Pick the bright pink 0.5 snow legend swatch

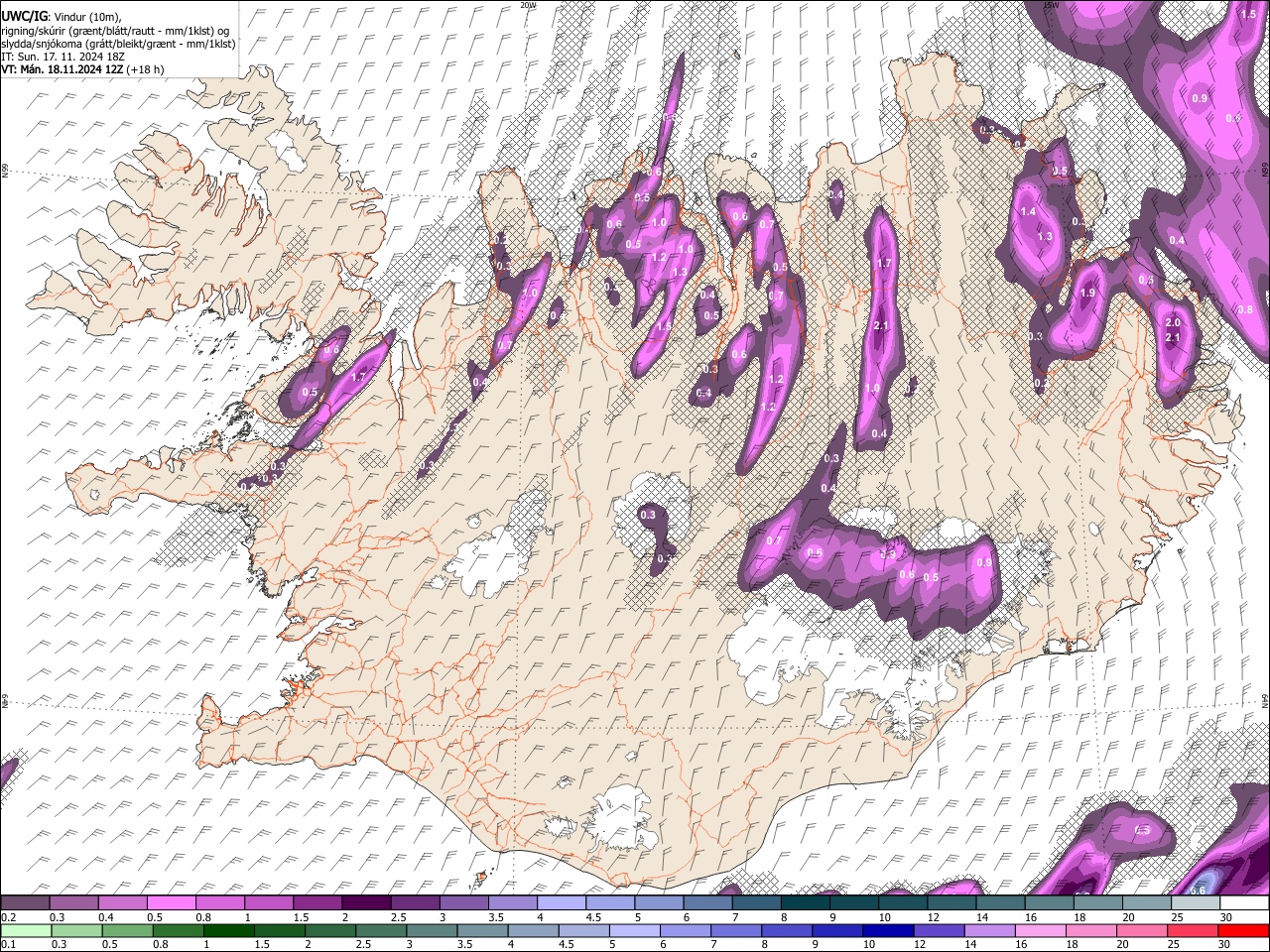click(171, 903)
